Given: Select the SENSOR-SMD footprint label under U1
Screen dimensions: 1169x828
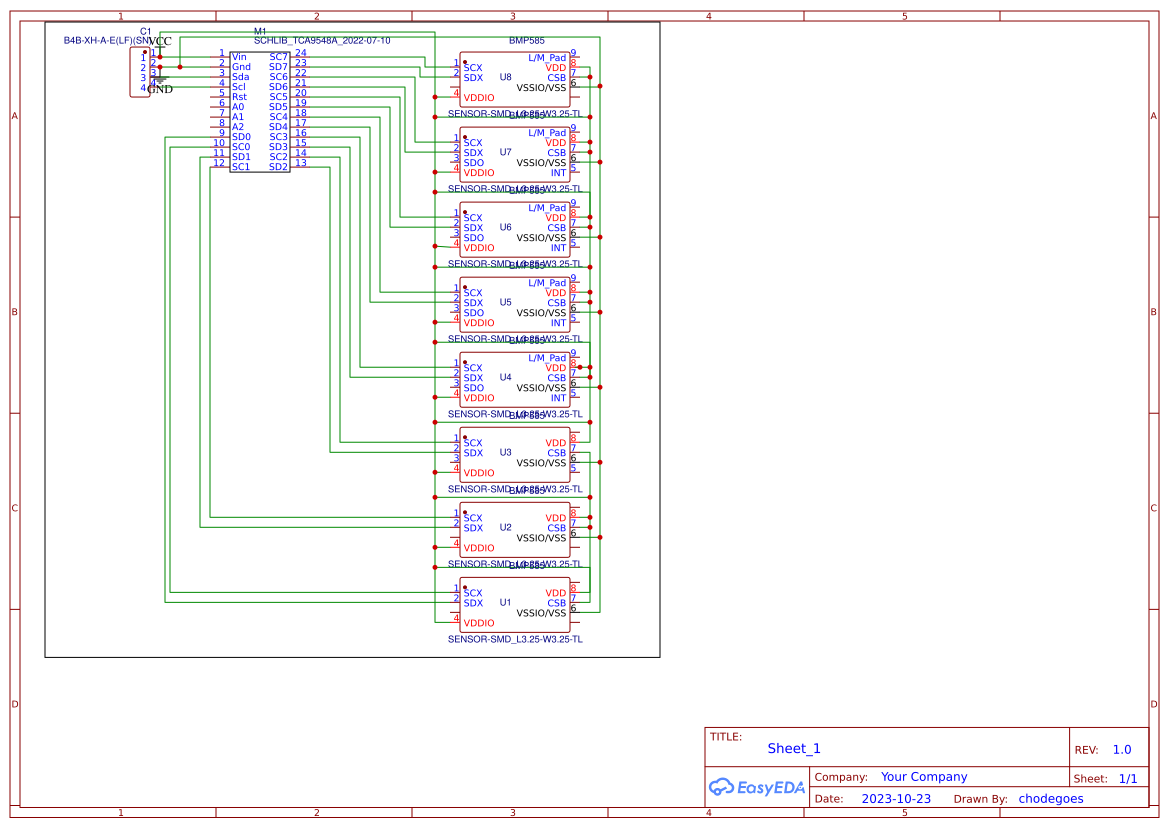Looking at the screenshot, I should coord(515,638).
